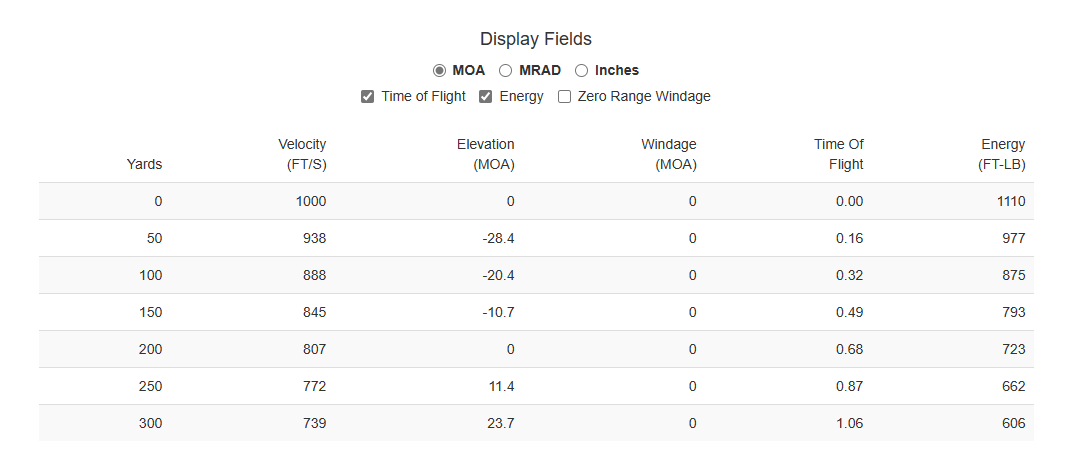Screen dimensions: 1067x452
Task: Click the -10.7 elevation value
Action: (497, 312)
